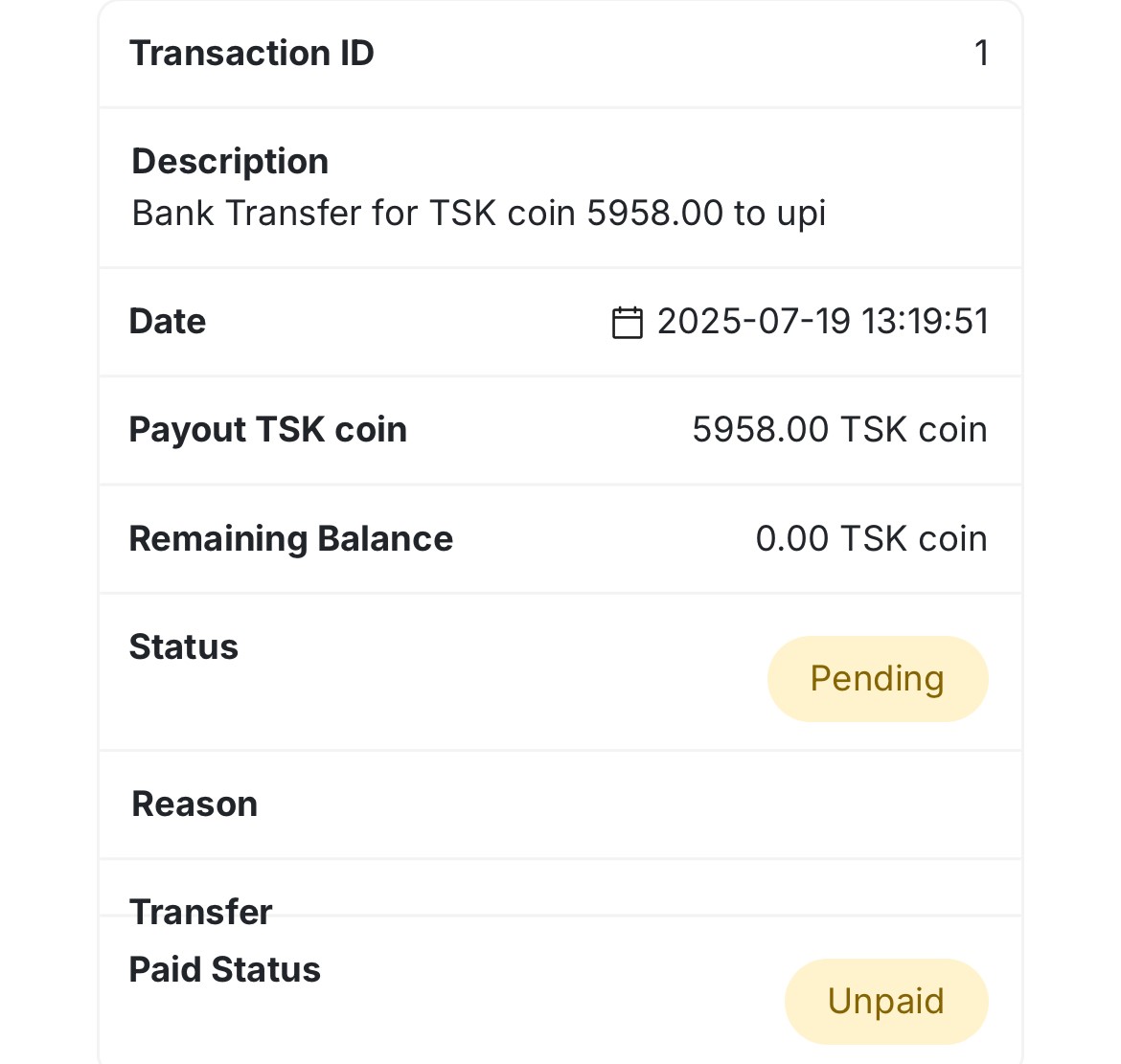Click the Description heading
The height and width of the screenshot is (1064, 1121).
(230, 162)
